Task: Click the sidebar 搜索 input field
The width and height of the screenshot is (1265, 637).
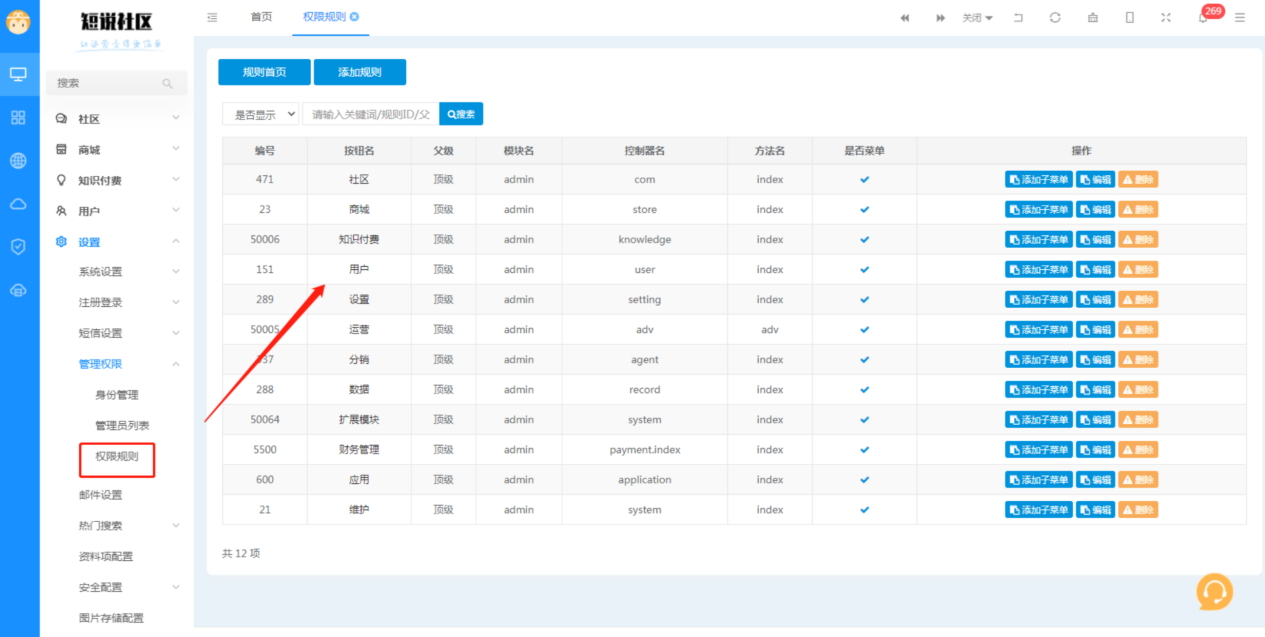Action: tap(116, 84)
